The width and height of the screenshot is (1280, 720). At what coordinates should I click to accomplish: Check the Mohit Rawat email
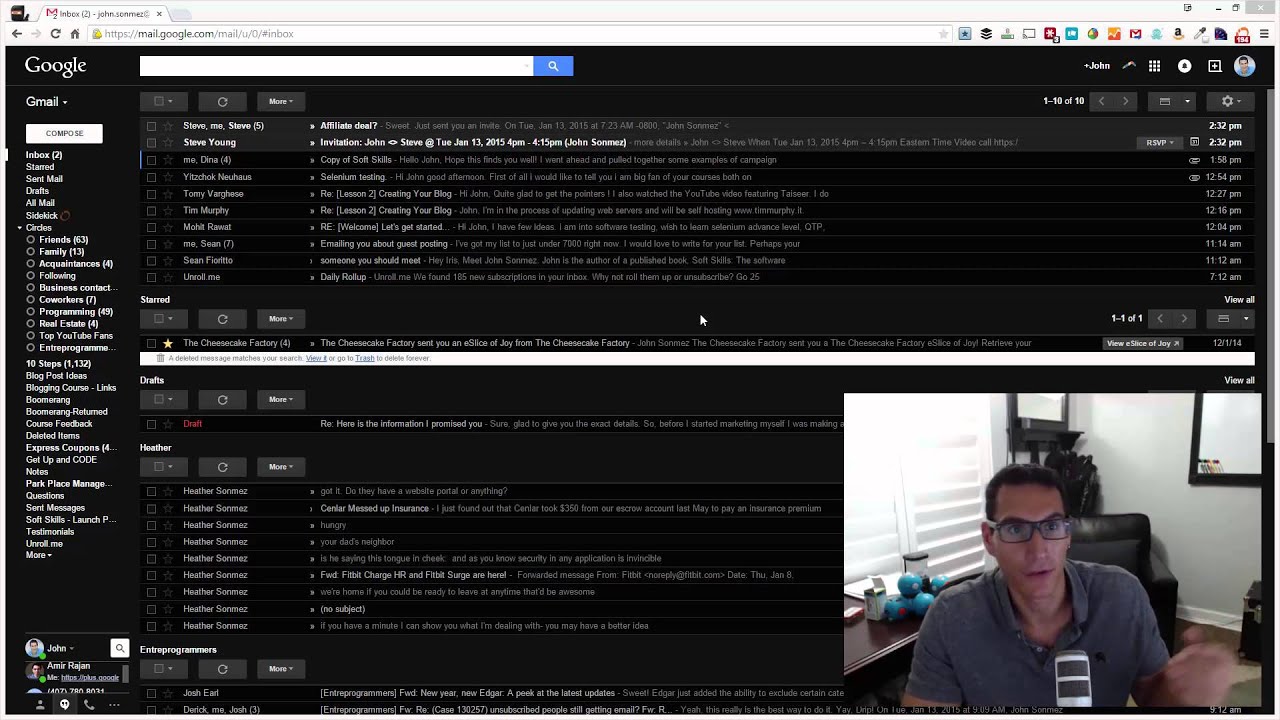click(x=151, y=227)
